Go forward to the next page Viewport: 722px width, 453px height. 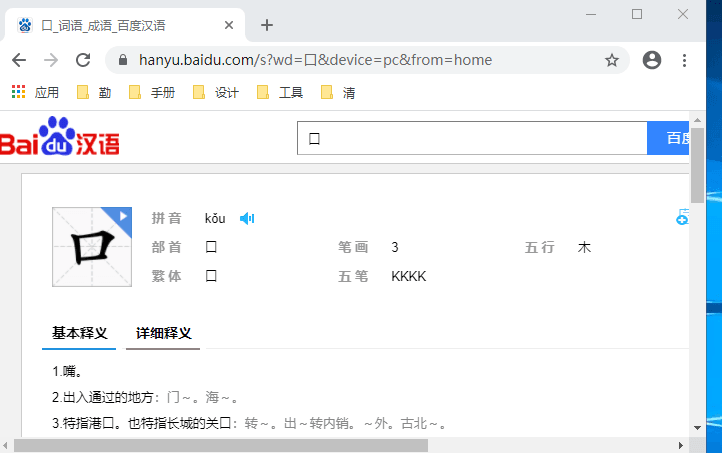pyautogui.click(x=51, y=60)
